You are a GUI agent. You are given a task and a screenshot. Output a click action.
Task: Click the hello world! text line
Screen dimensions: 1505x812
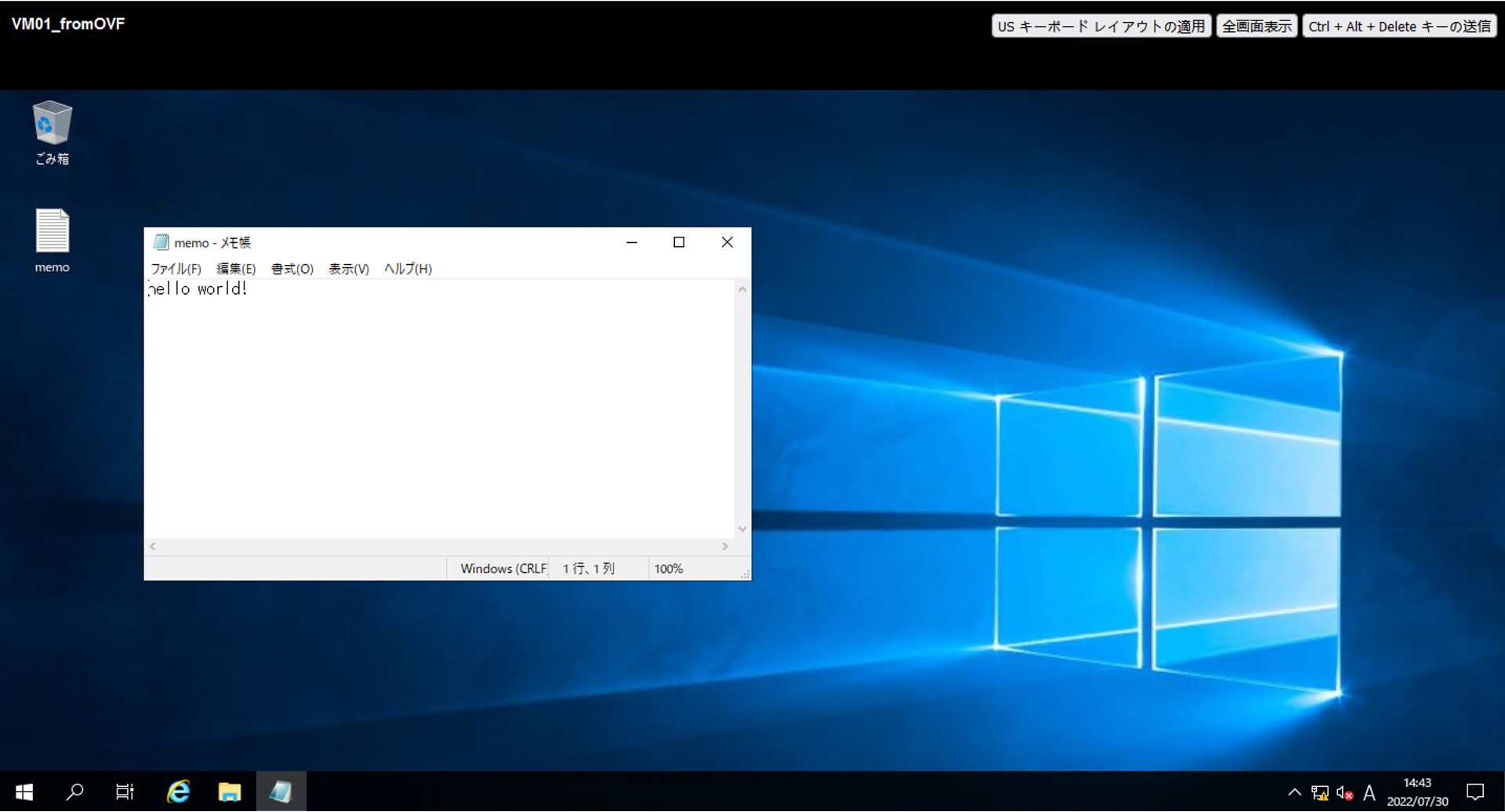click(x=198, y=289)
